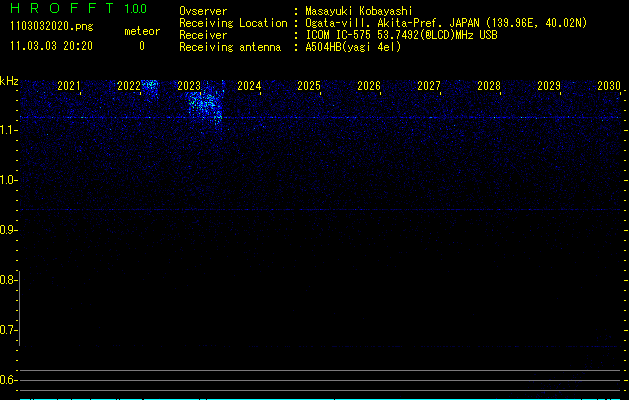Click the 2029 time marker
Viewport: 629px width, 400px height.
pyautogui.click(x=549, y=86)
